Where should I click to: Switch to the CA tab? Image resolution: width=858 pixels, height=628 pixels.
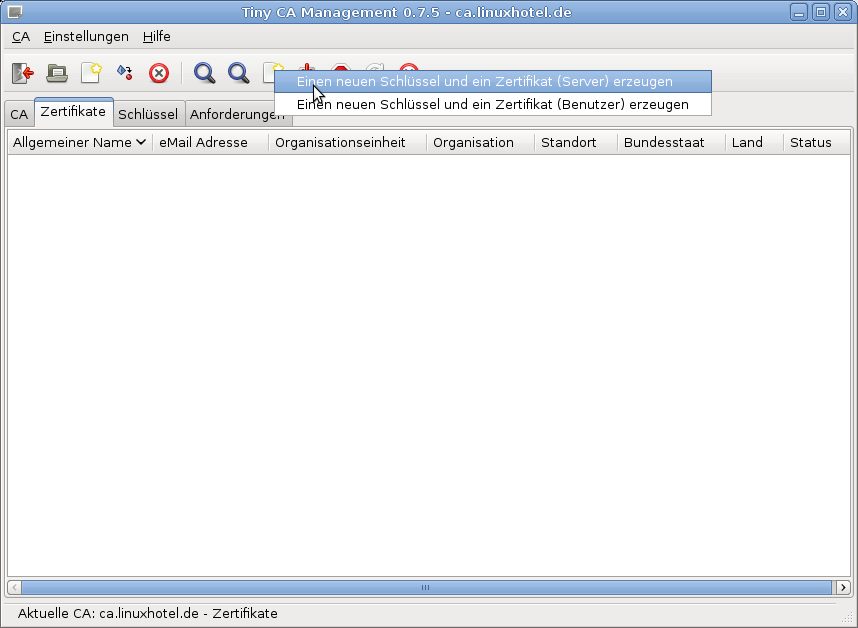[19, 114]
